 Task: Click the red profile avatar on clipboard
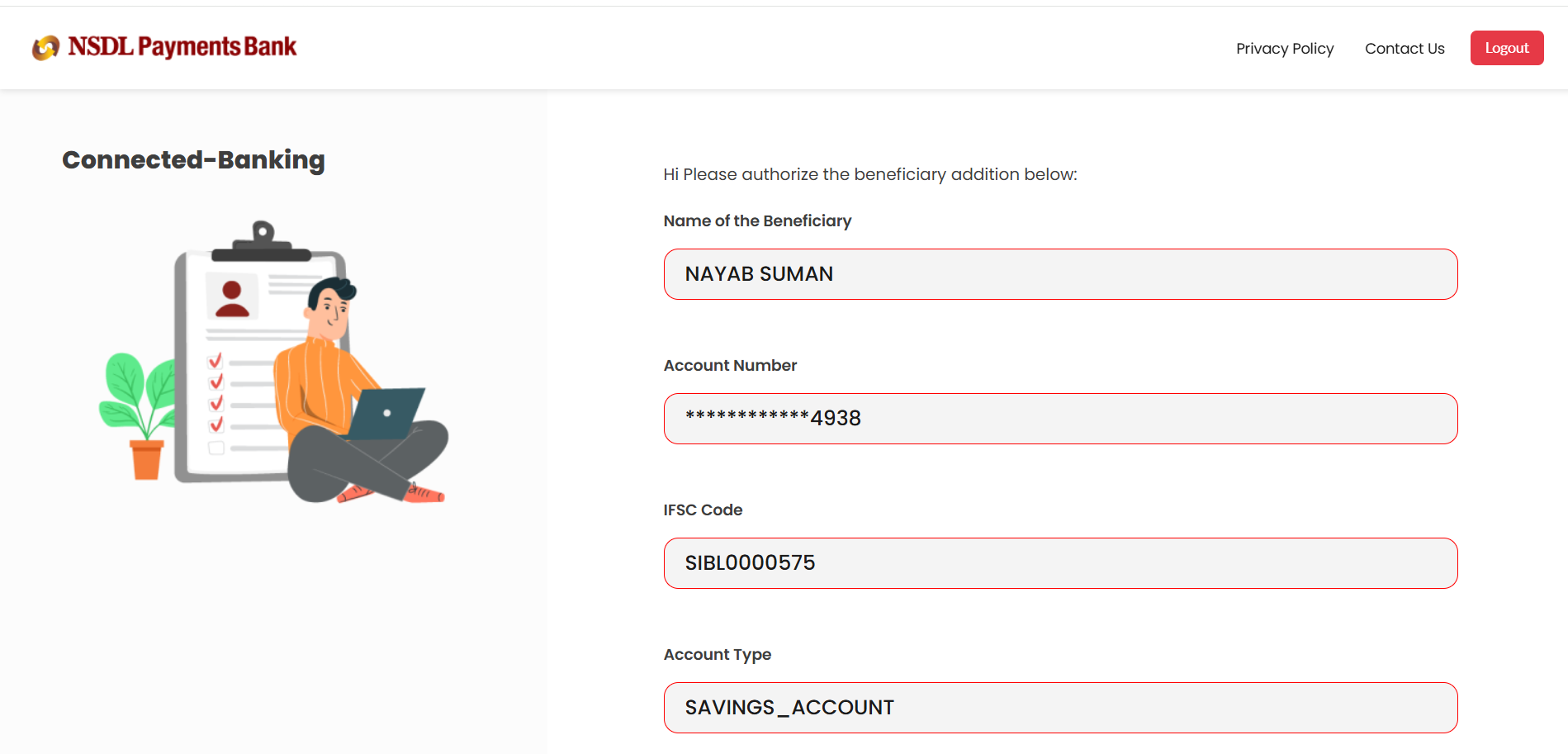point(232,299)
